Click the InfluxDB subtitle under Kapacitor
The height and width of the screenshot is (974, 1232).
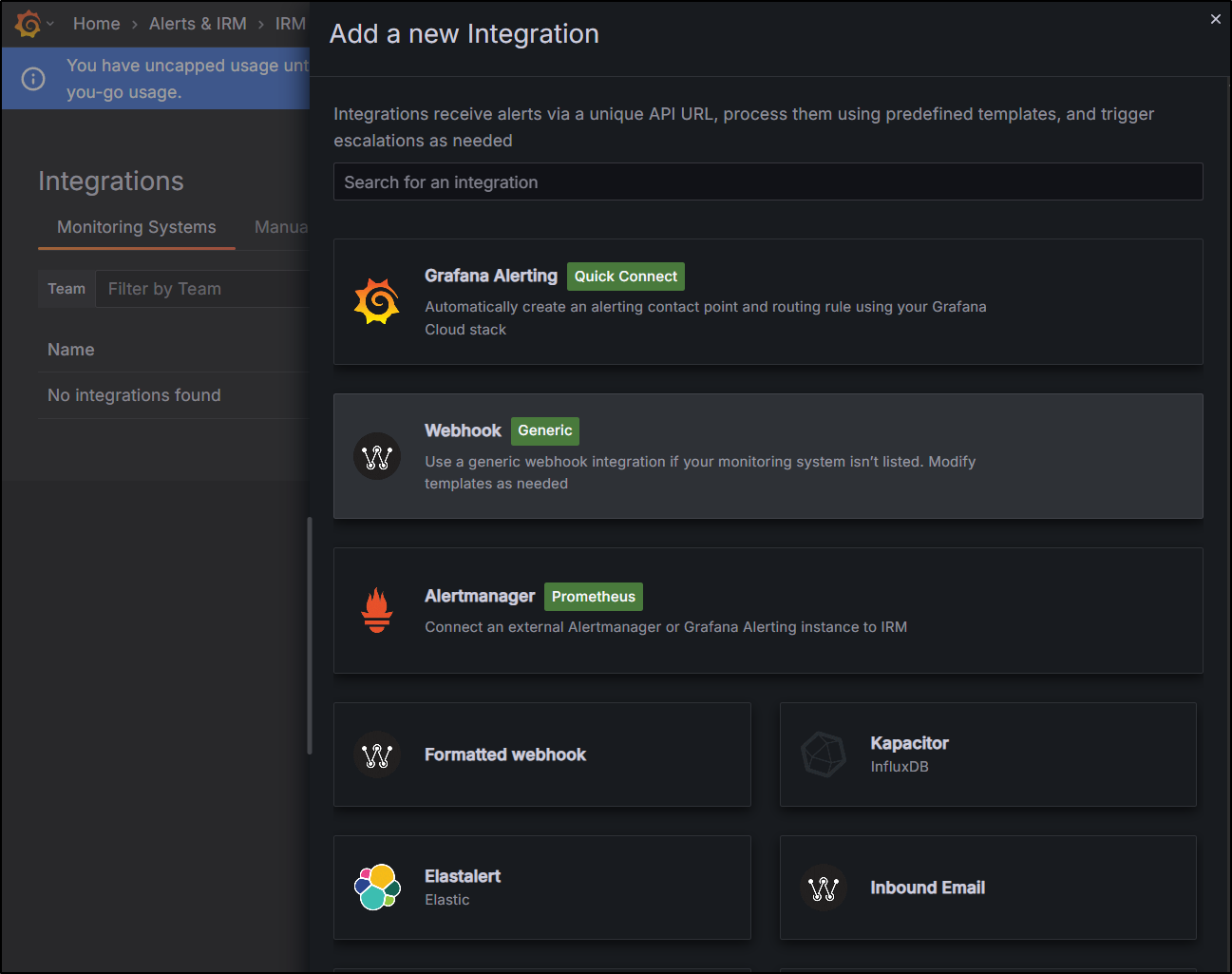900,767
